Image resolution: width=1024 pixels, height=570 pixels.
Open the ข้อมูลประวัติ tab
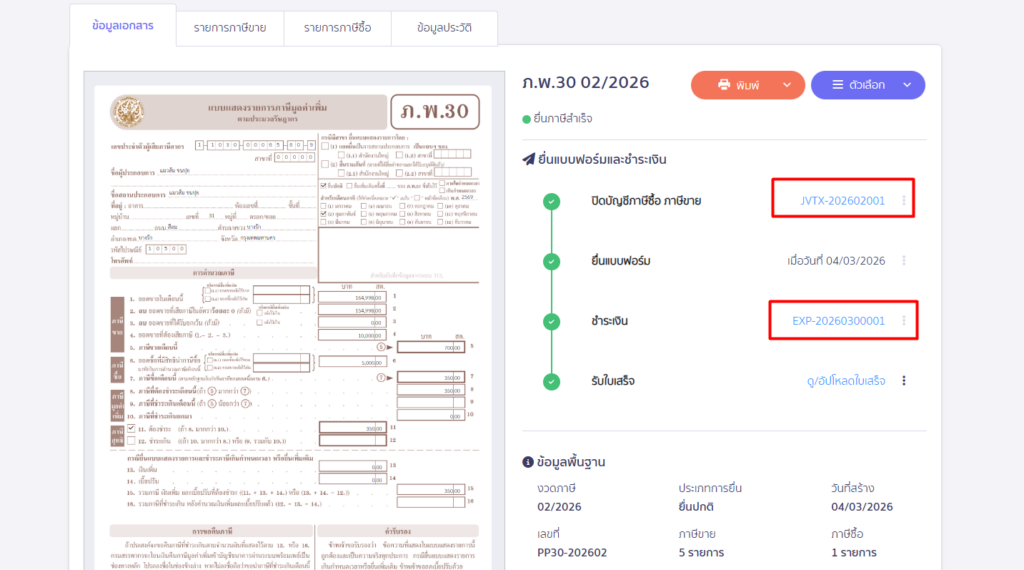[x=444, y=28]
